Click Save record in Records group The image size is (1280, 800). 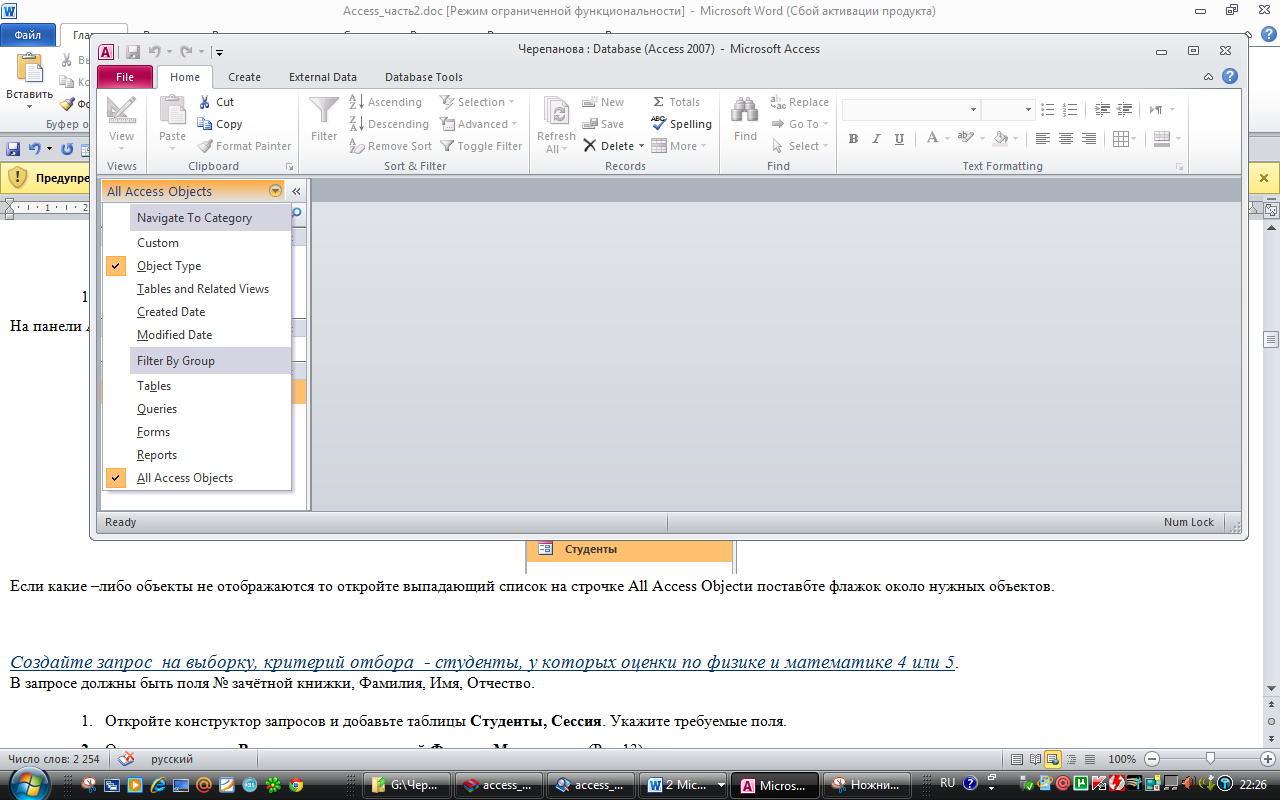click(x=603, y=124)
